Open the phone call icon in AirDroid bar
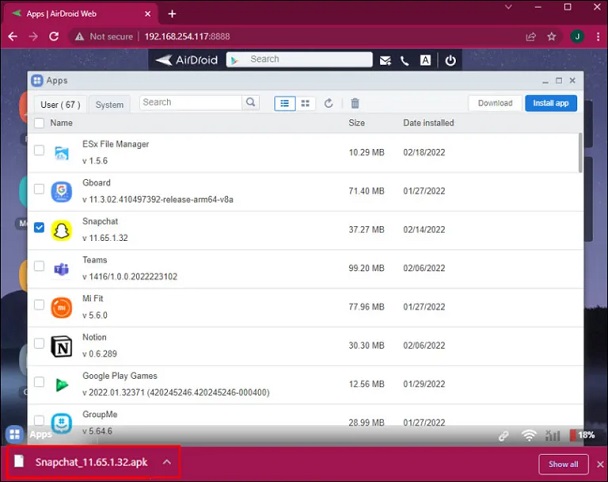608x482 pixels. pos(404,60)
